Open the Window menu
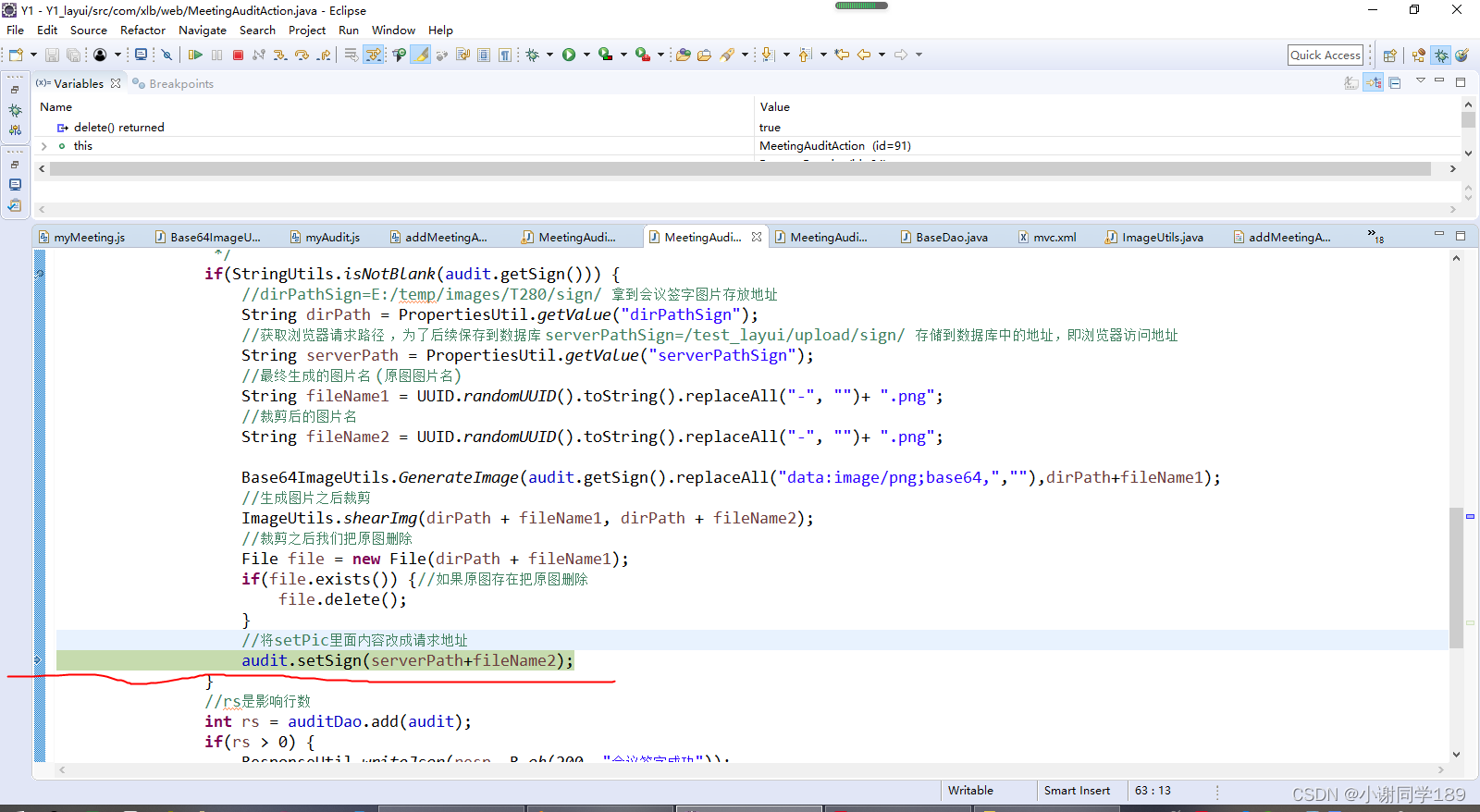This screenshot has width=1480, height=812. pos(393,30)
